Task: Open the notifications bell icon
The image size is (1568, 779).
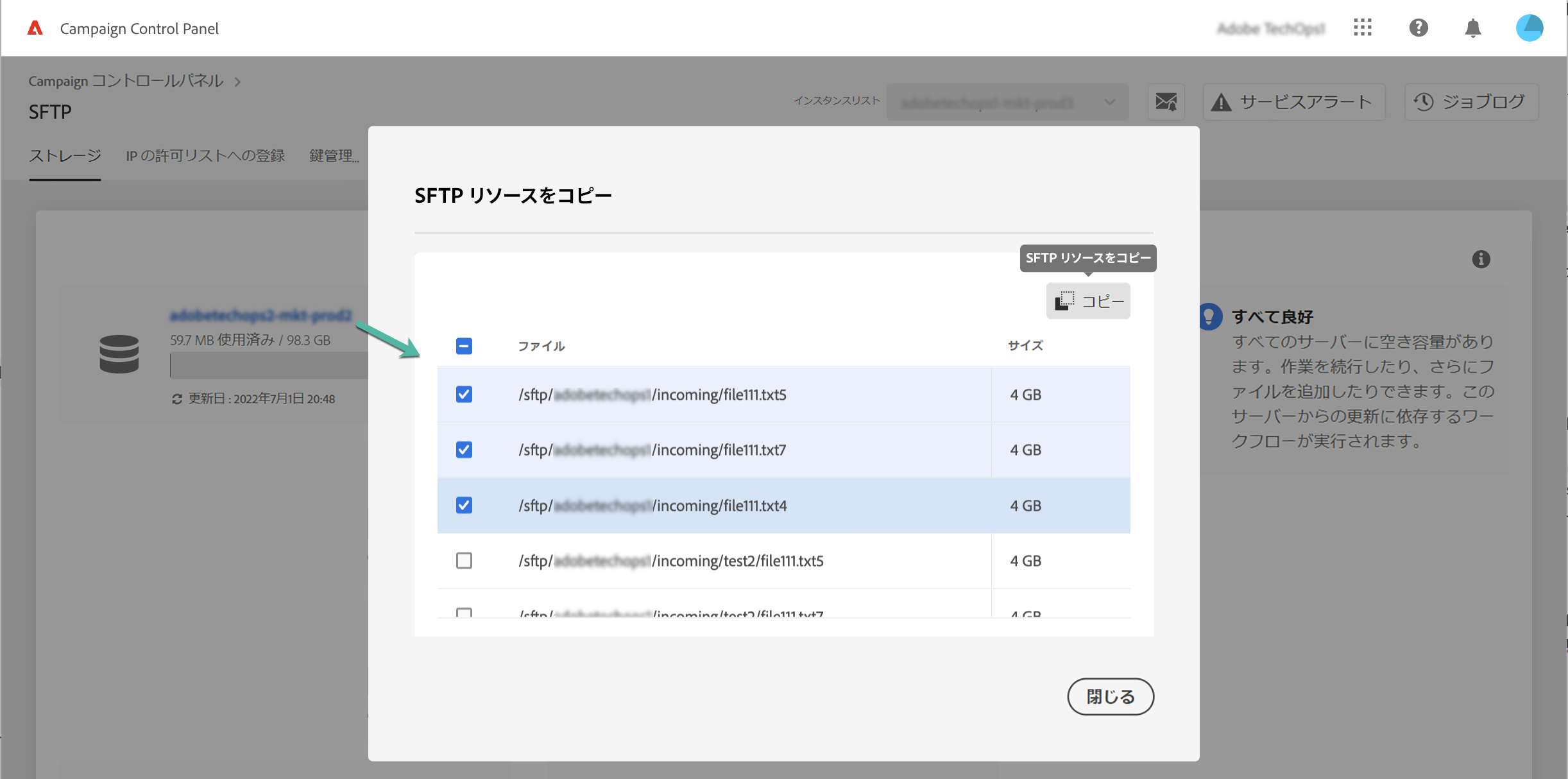Action: (x=1472, y=28)
